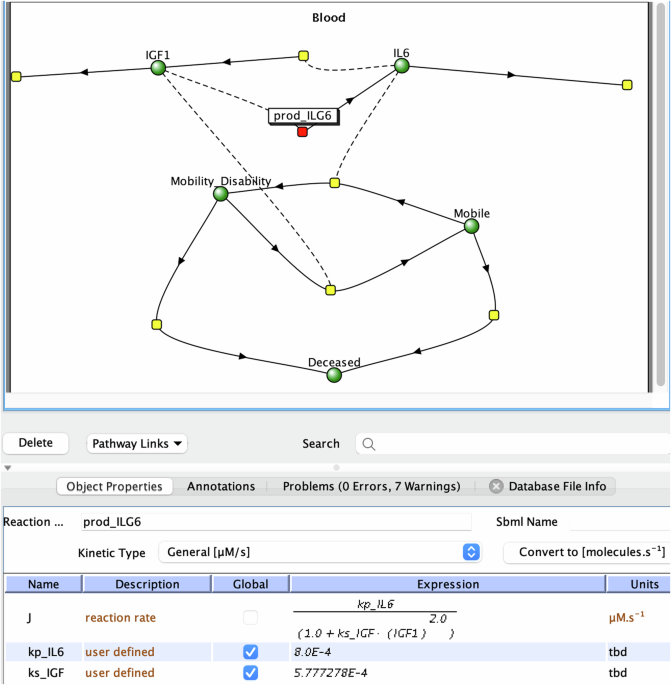Image resolution: width=671 pixels, height=685 pixels.
Task: Switch to the Annotations tab
Action: [221, 487]
